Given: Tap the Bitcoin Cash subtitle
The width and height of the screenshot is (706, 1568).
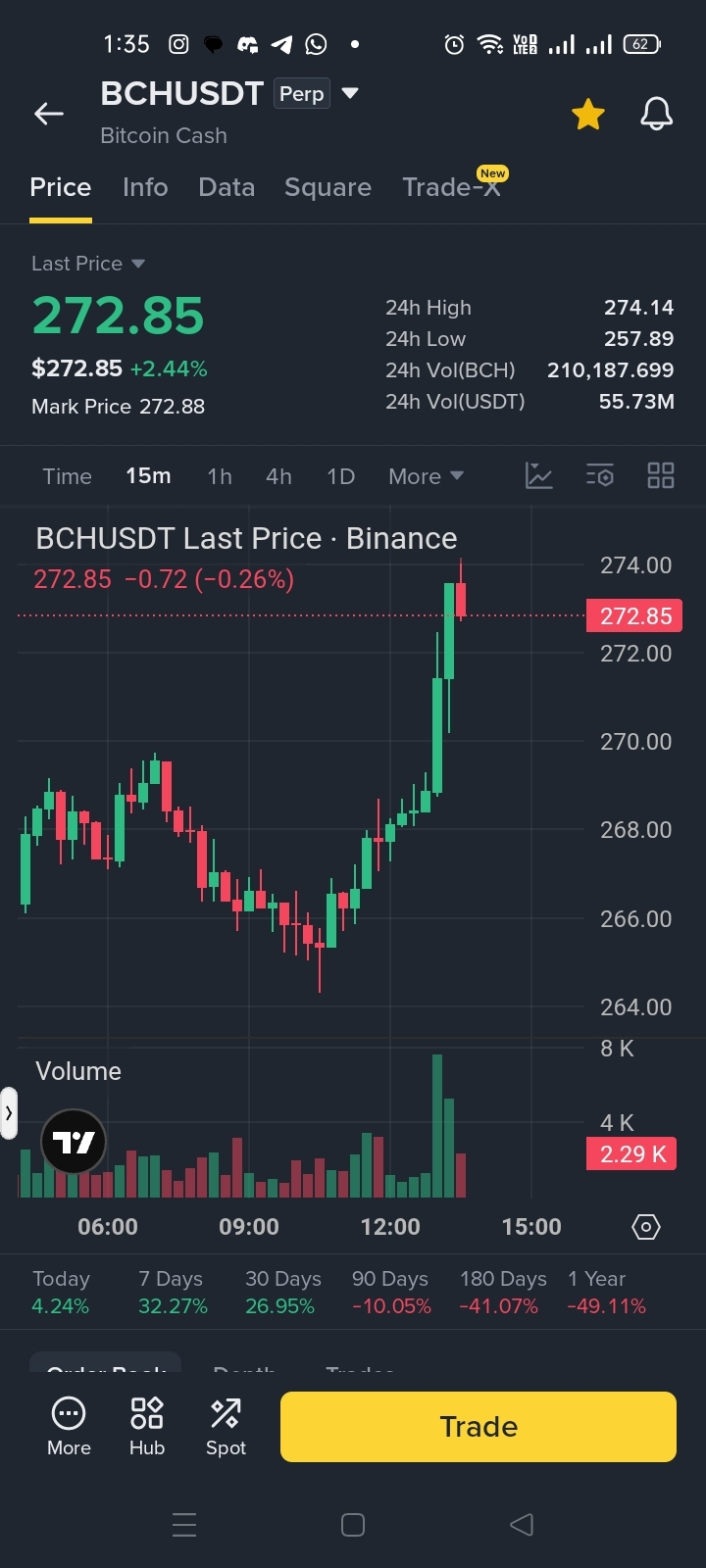Looking at the screenshot, I should tap(164, 136).
